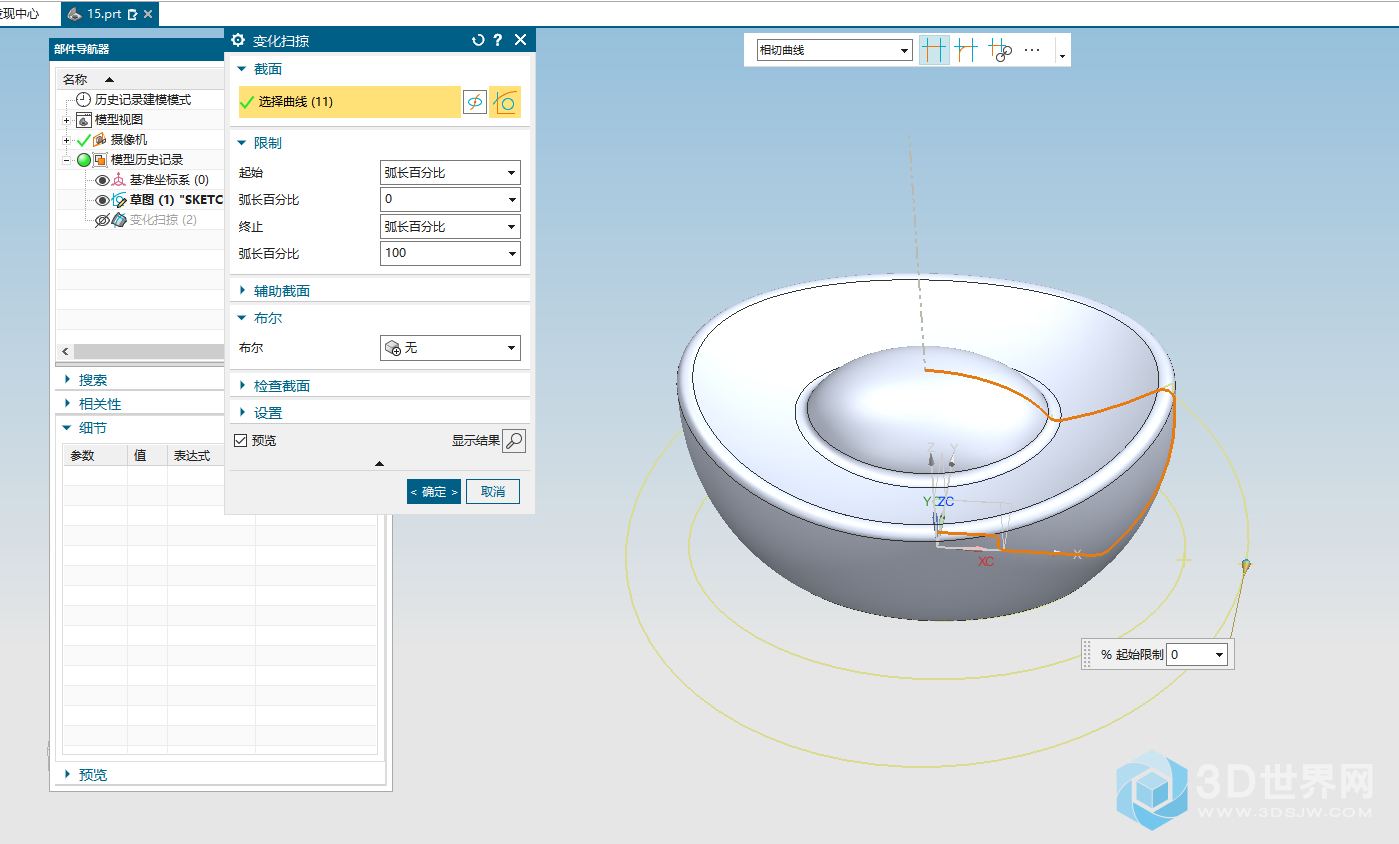Enable the stop at intersection icon

pyautogui.click(x=934, y=49)
